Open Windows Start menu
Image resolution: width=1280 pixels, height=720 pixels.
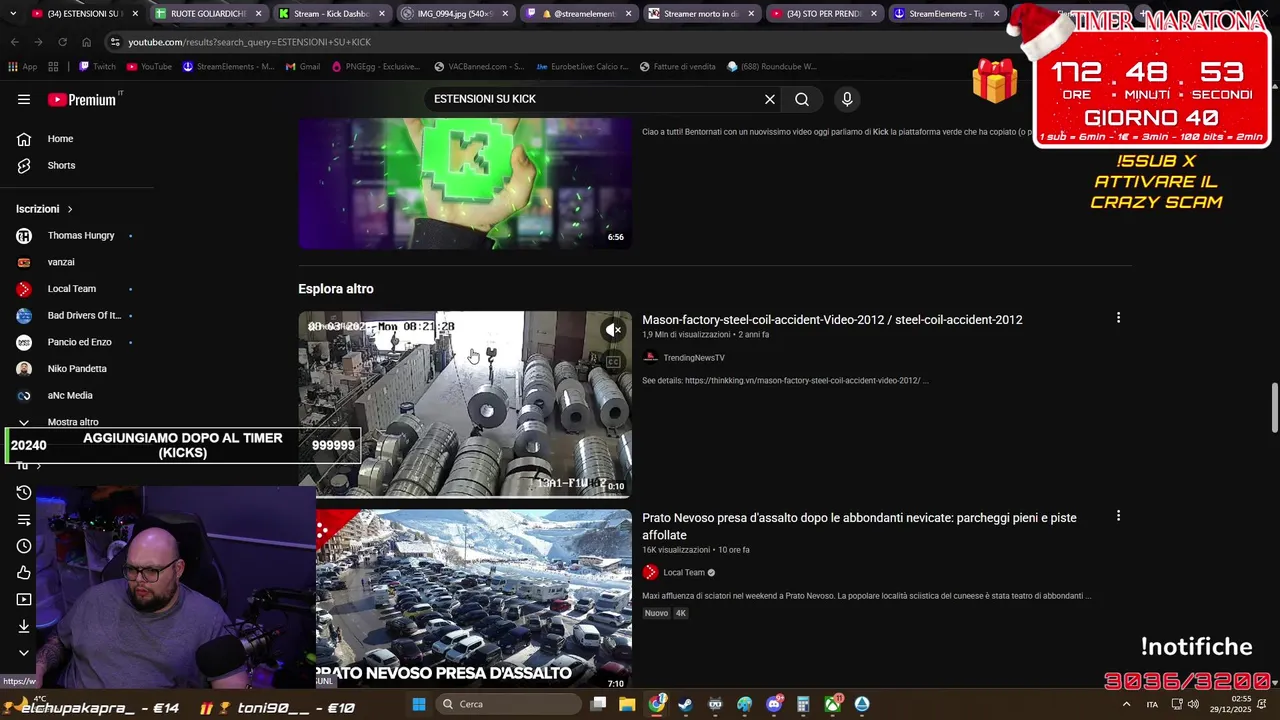[419, 704]
